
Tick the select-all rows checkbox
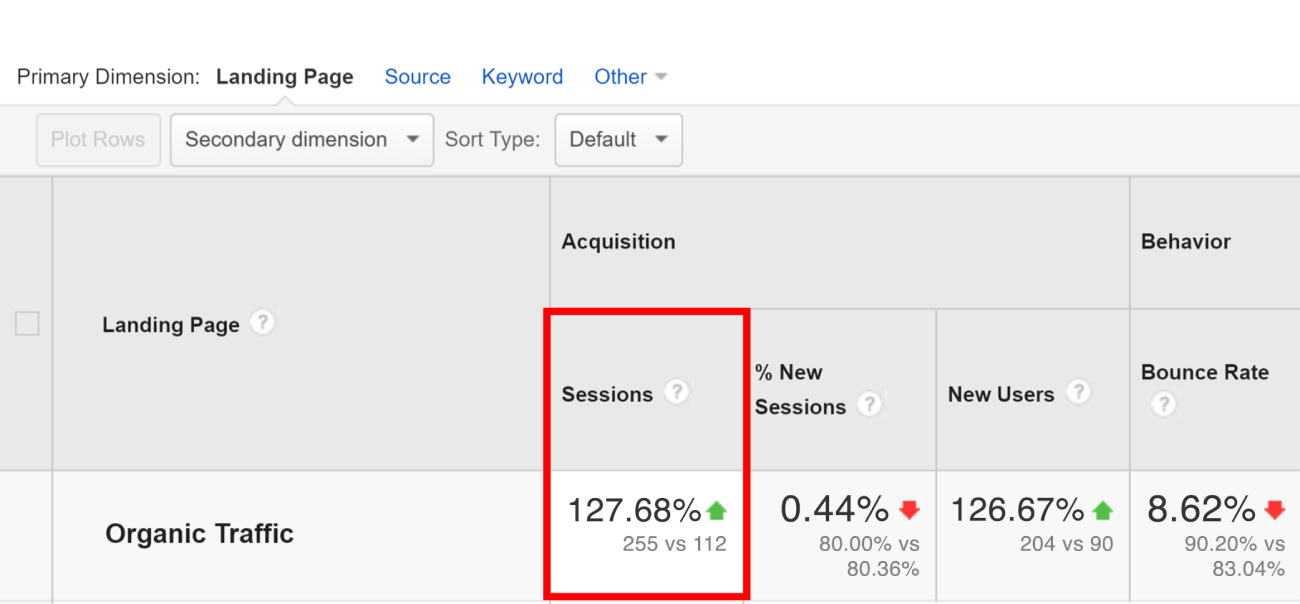point(27,324)
